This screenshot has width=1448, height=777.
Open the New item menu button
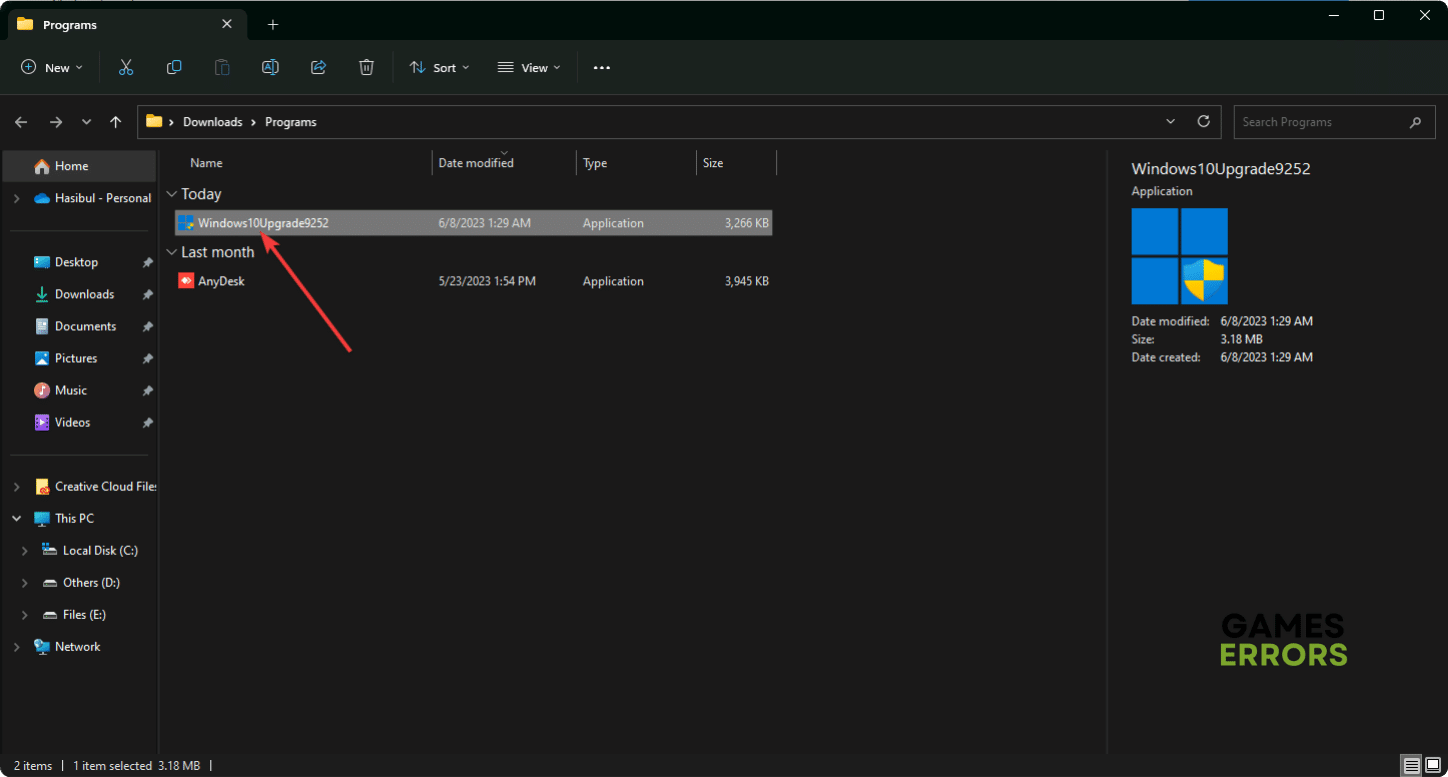52,67
